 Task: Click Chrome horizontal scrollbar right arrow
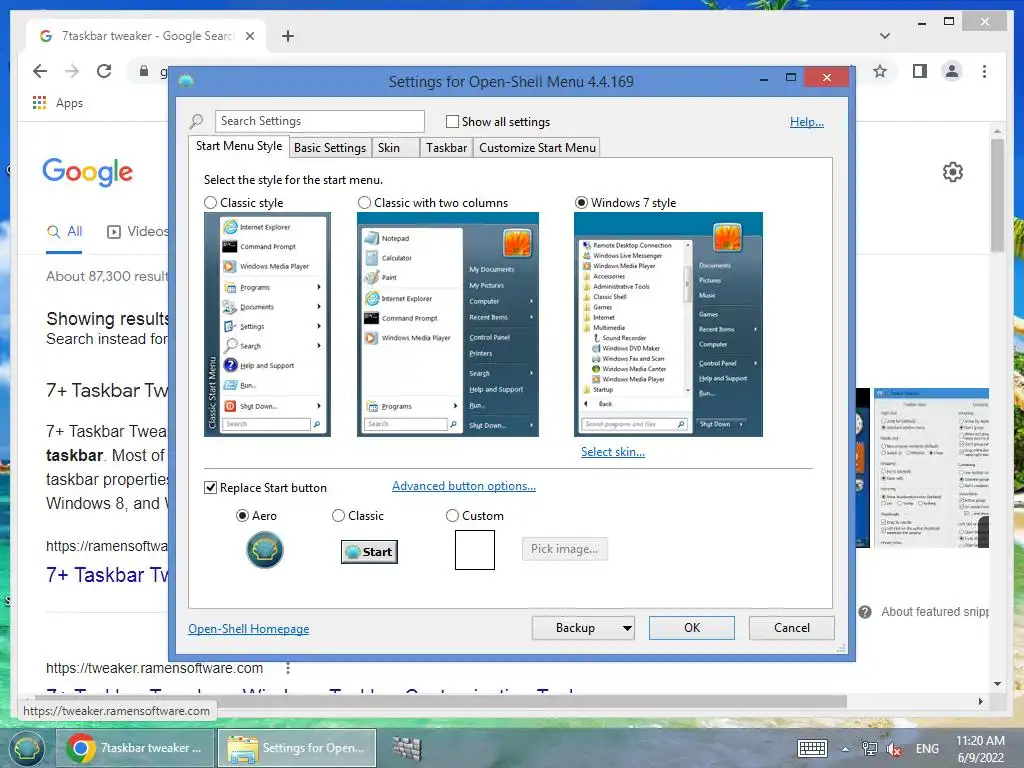[x=980, y=701]
